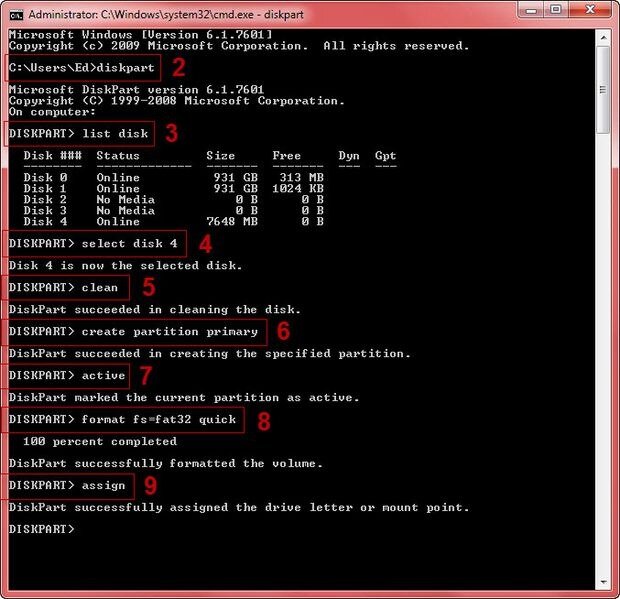Viewport: 620px width, 599px height.
Task: Click the 'Disk 2' No Media row
Action: point(173,199)
